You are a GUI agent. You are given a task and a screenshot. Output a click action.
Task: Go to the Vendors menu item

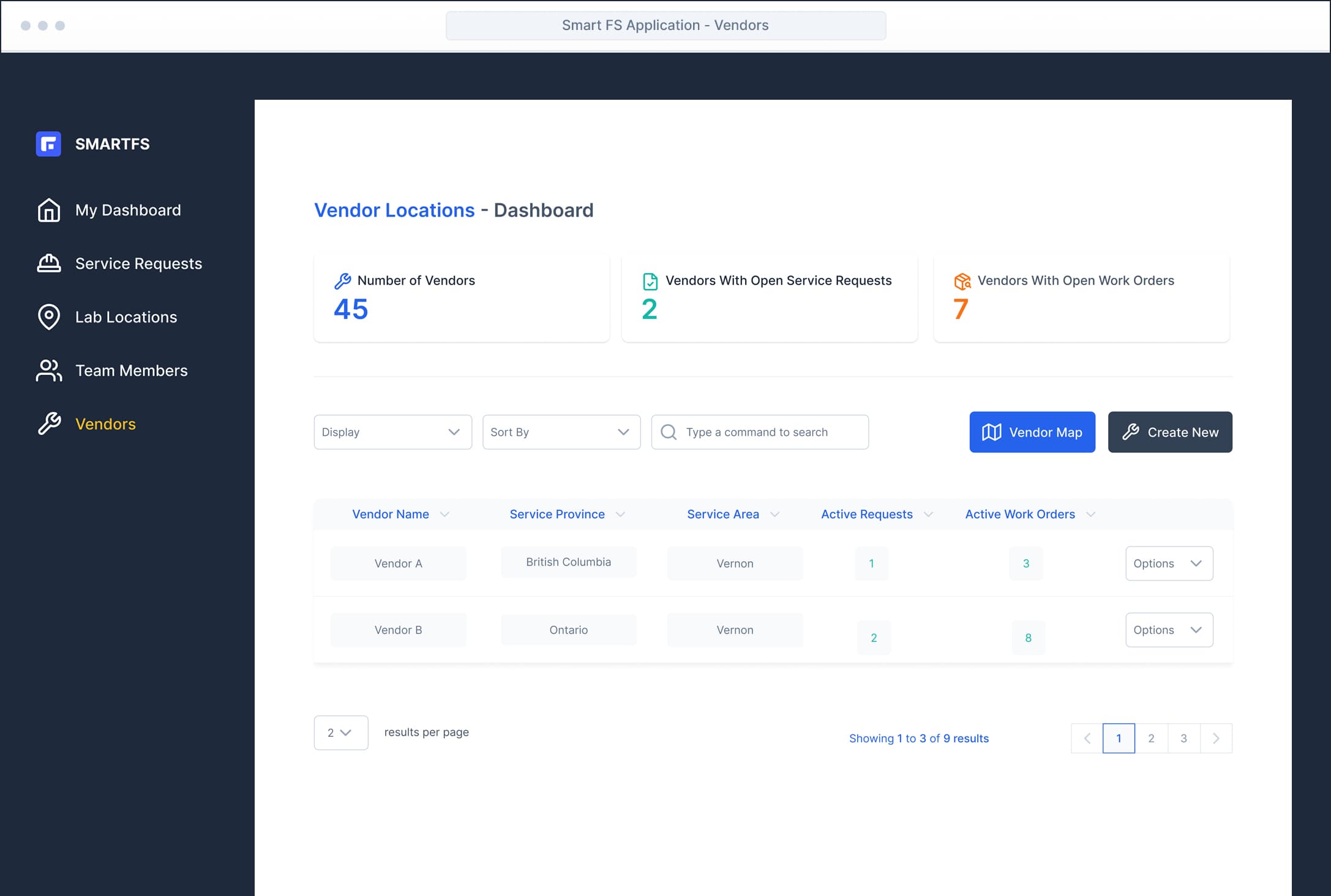coord(105,424)
